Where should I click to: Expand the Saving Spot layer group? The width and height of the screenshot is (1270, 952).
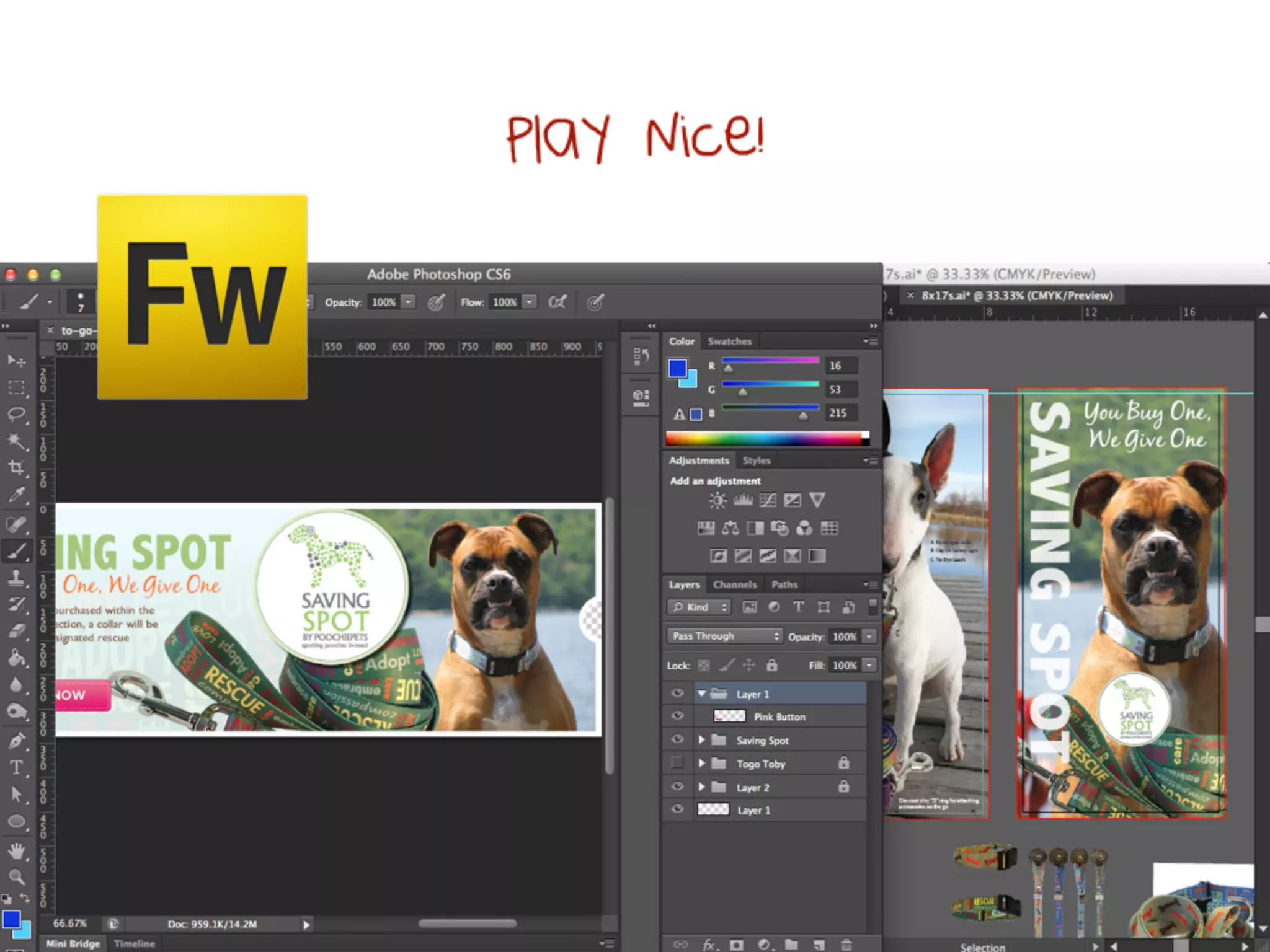click(x=701, y=739)
